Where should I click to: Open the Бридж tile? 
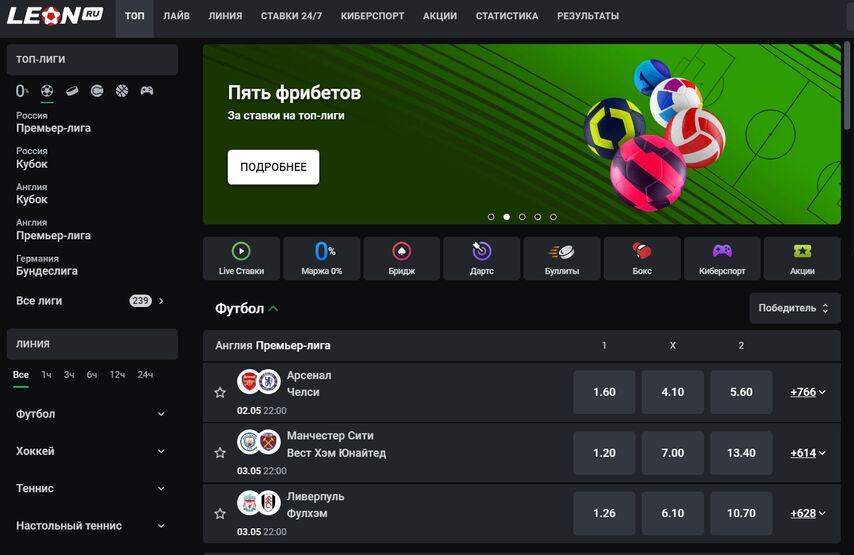[x=401, y=258]
